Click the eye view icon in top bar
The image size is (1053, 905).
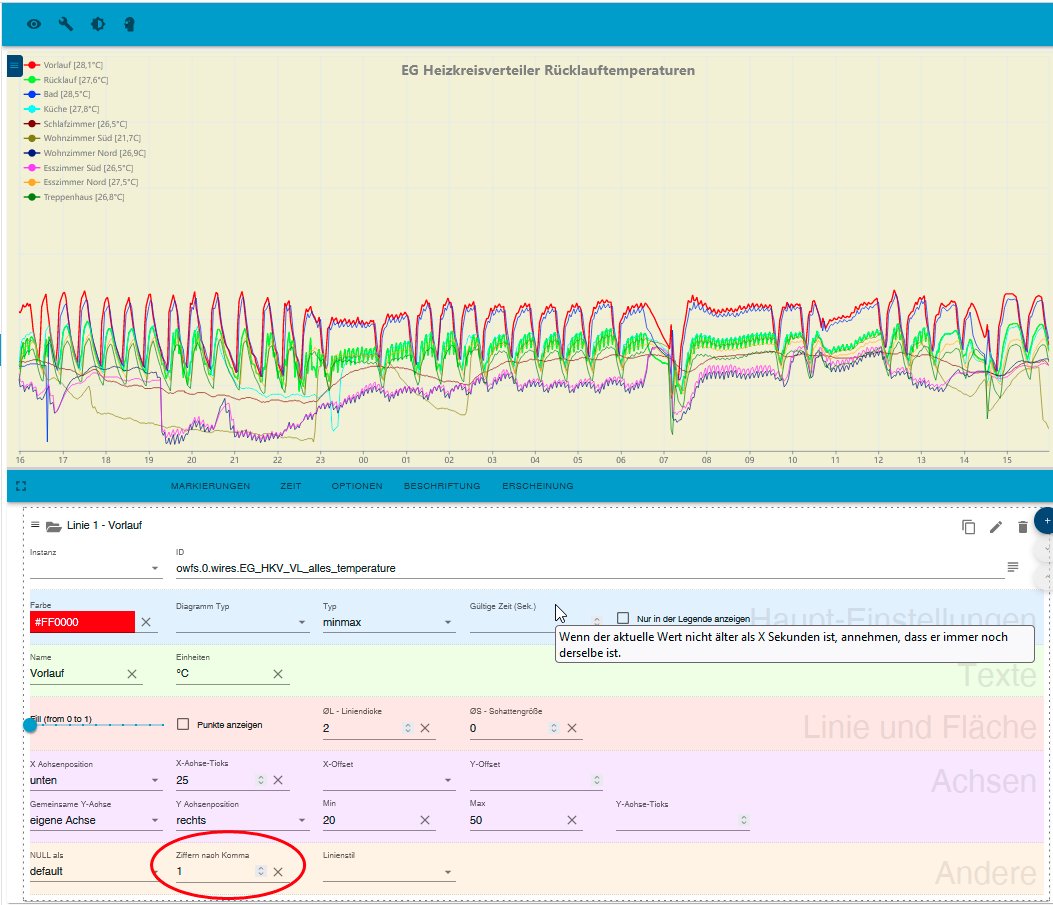tap(34, 24)
